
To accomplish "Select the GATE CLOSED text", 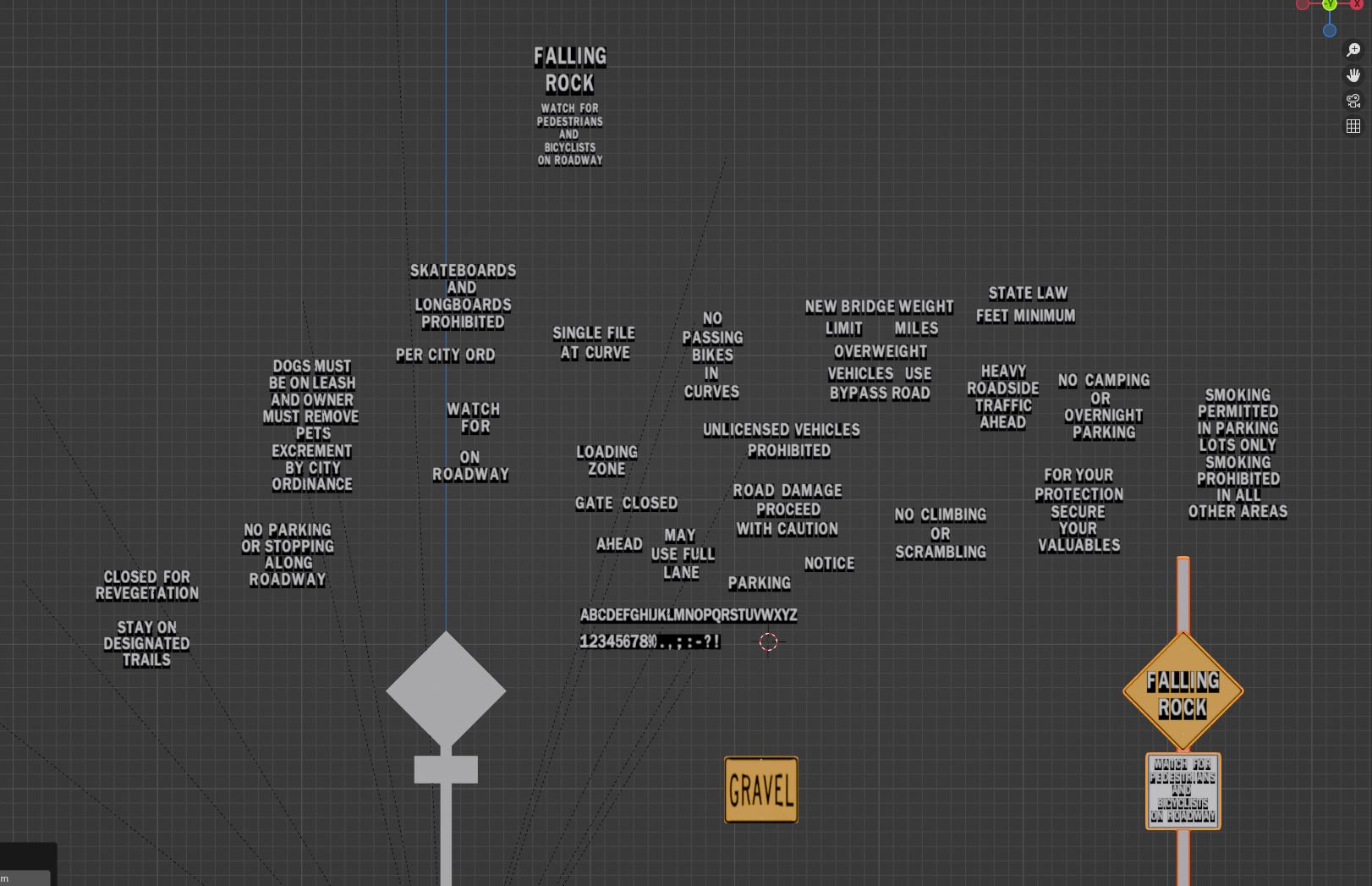I will 626,504.
